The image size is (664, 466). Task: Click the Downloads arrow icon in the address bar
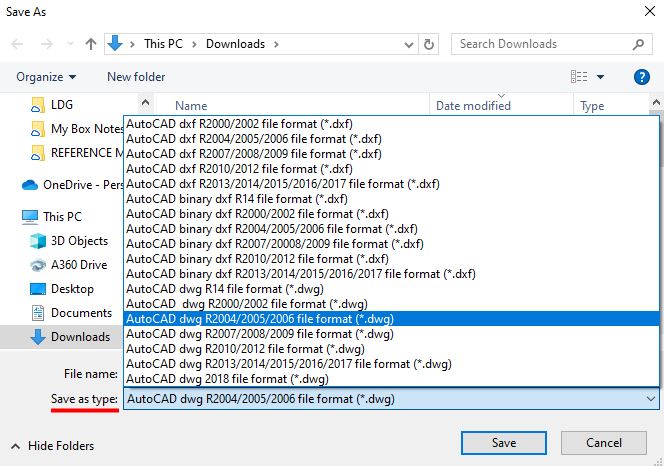(115, 43)
